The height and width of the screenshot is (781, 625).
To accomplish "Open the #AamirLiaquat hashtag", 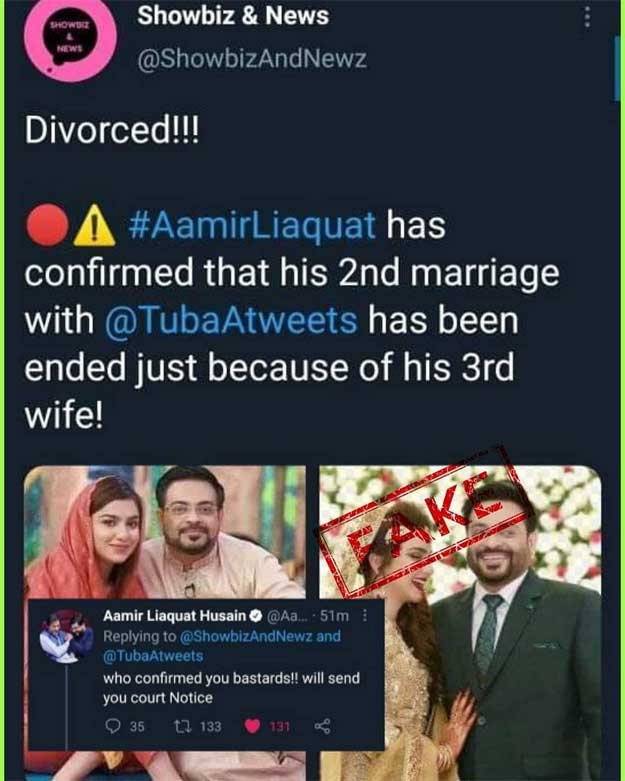I will (x=251, y=225).
